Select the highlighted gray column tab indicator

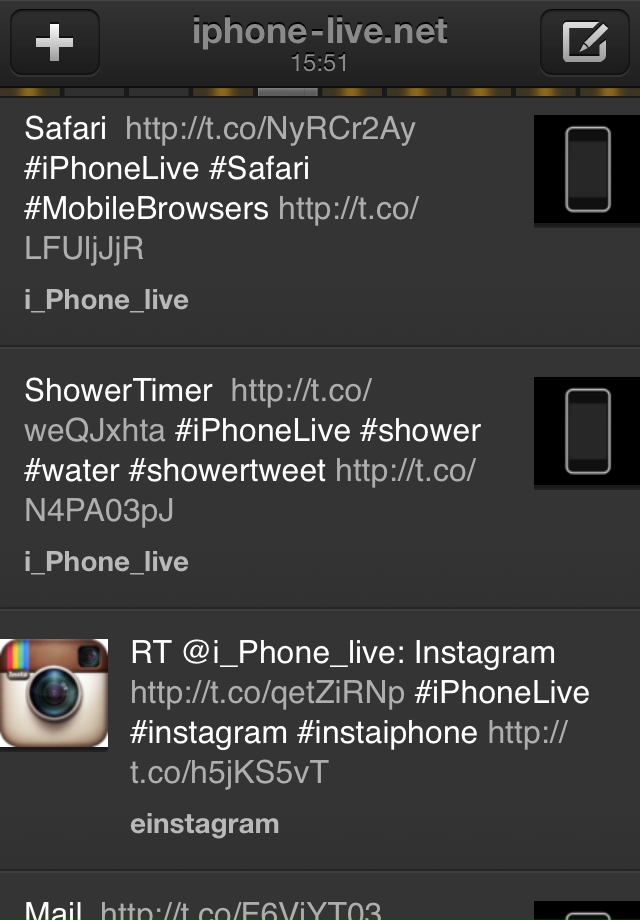tap(287, 92)
